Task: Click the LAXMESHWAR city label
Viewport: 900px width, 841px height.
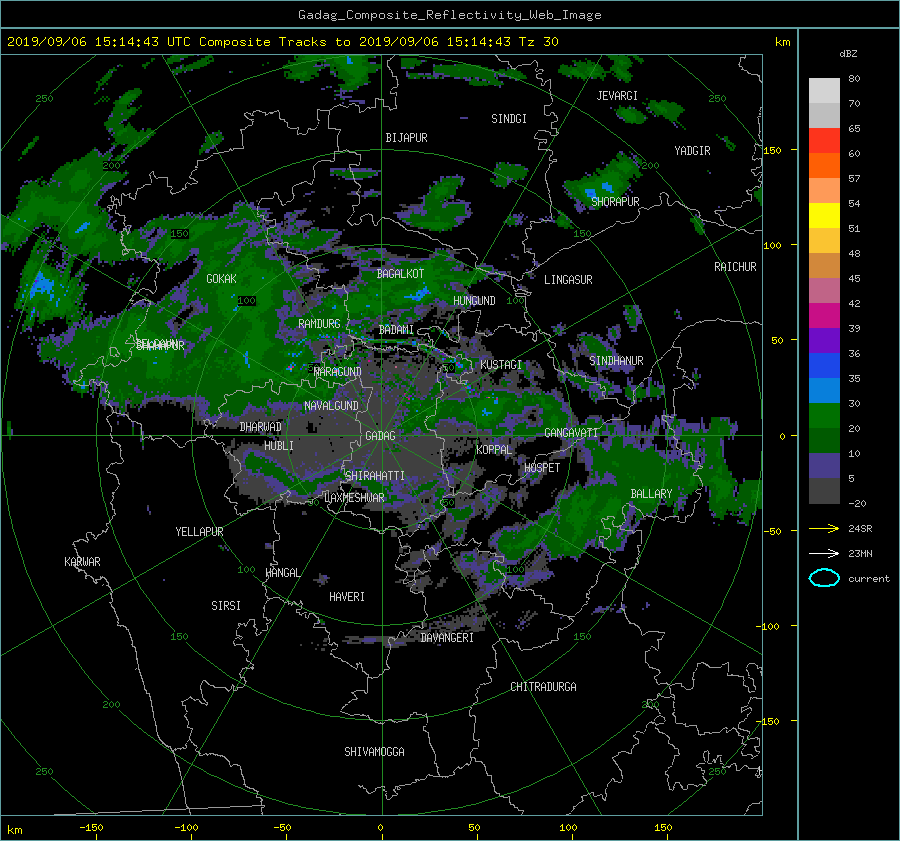Action: (x=354, y=498)
